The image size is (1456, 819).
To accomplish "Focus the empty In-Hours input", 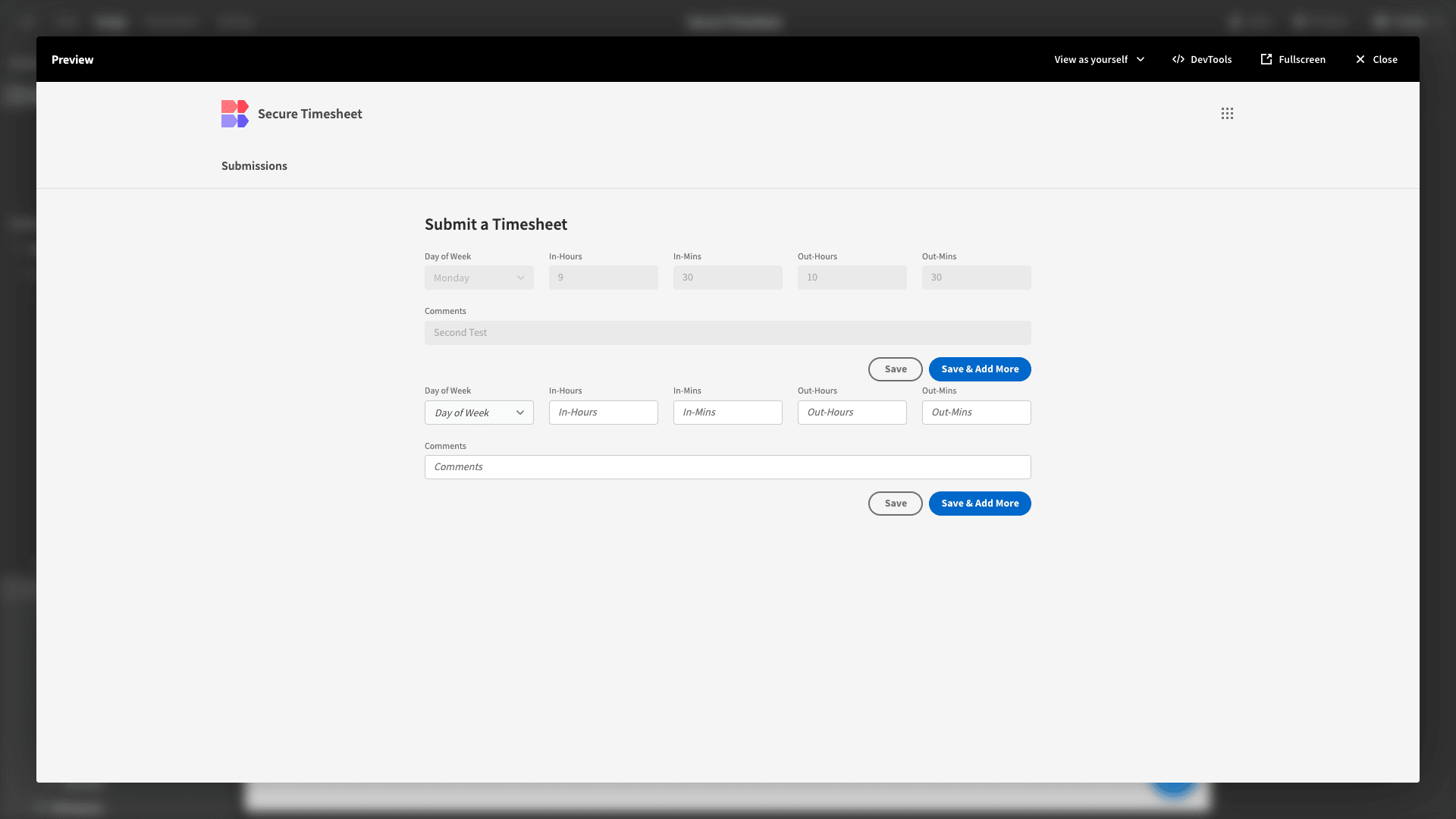I will 604,413.
